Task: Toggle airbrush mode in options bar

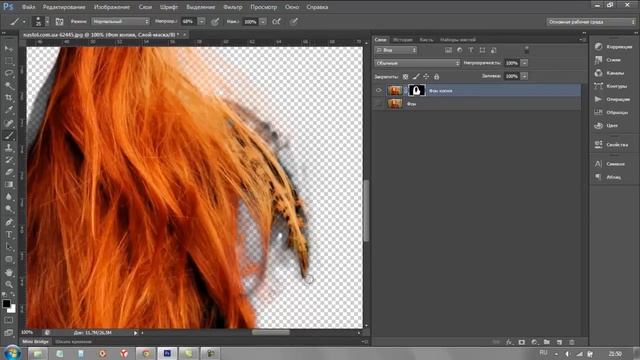Action: (x=276, y=22)
